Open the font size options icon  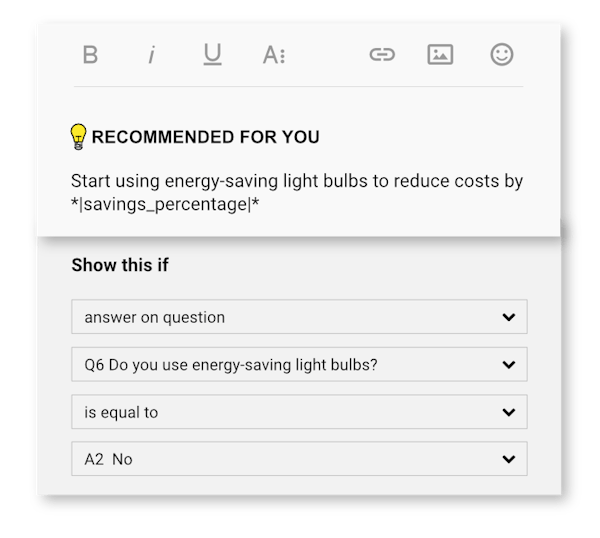(x=274, y=55)
